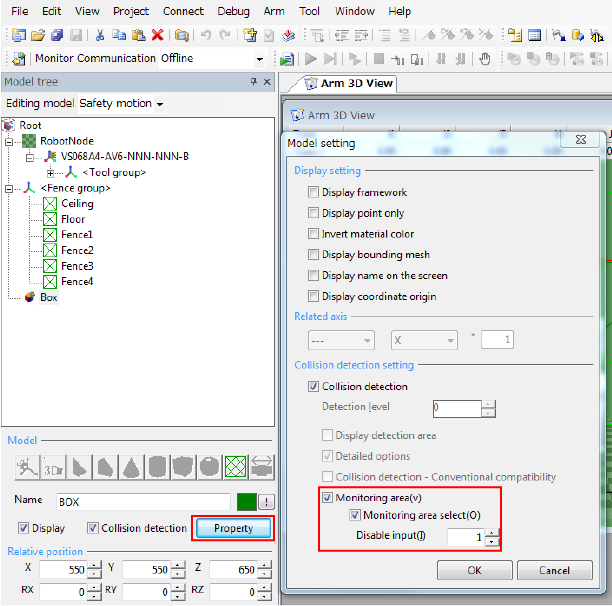This screenshot has width=612, height=606.
Task: Toggle Invert material color checkbox
Action: 314,234
